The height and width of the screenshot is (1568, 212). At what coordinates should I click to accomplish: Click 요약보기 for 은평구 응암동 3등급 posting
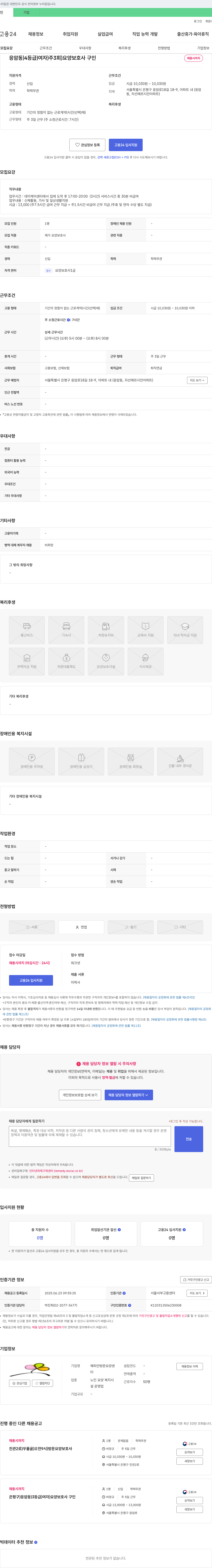(189, 1501)
